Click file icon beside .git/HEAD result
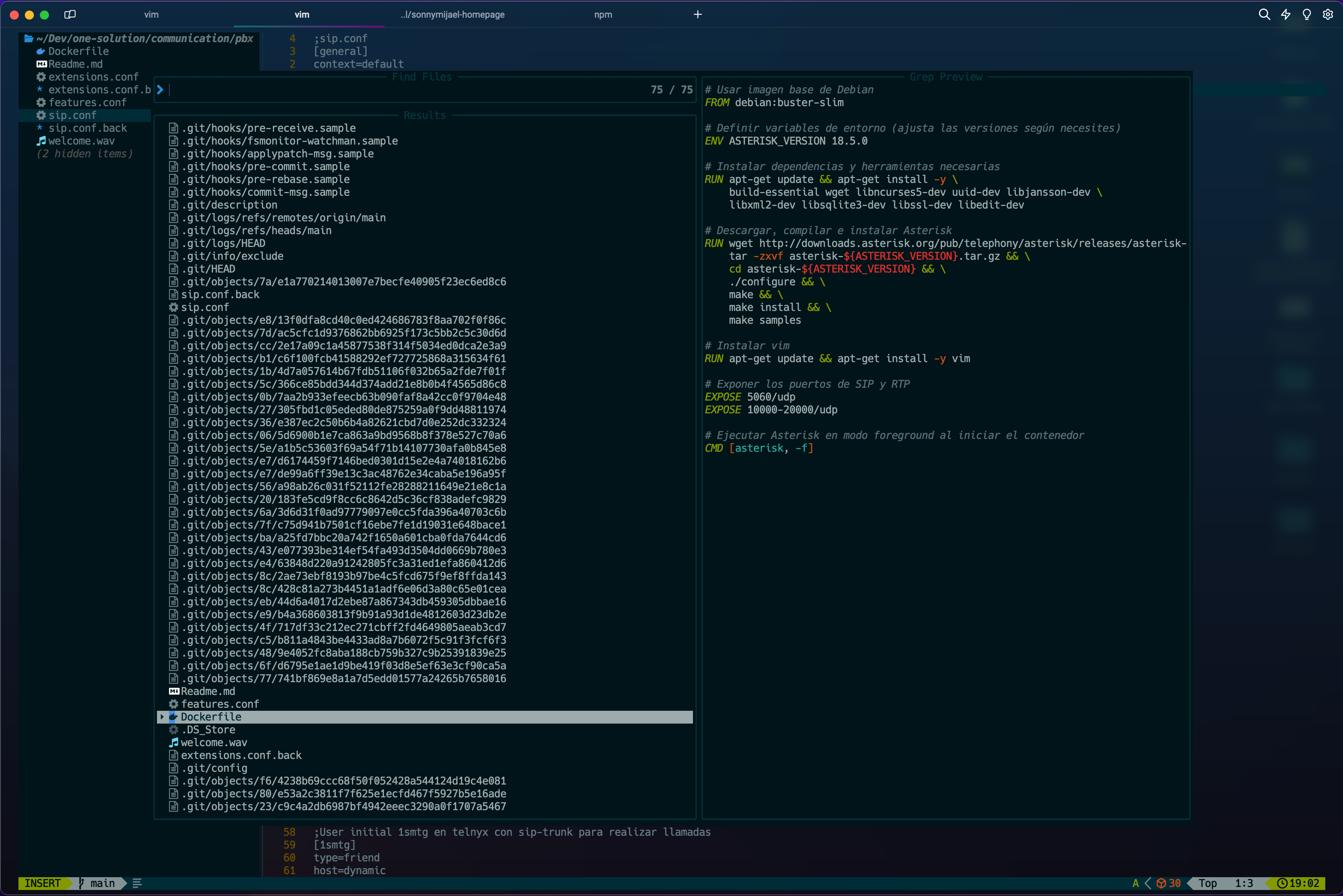 click(174, 268)
